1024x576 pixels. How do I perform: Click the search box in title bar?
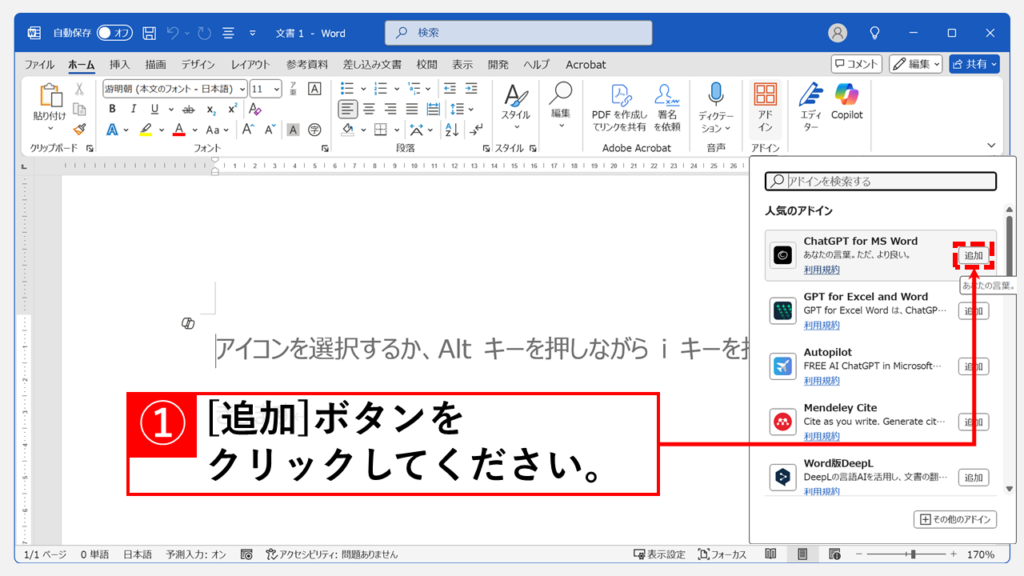(519, 33)
